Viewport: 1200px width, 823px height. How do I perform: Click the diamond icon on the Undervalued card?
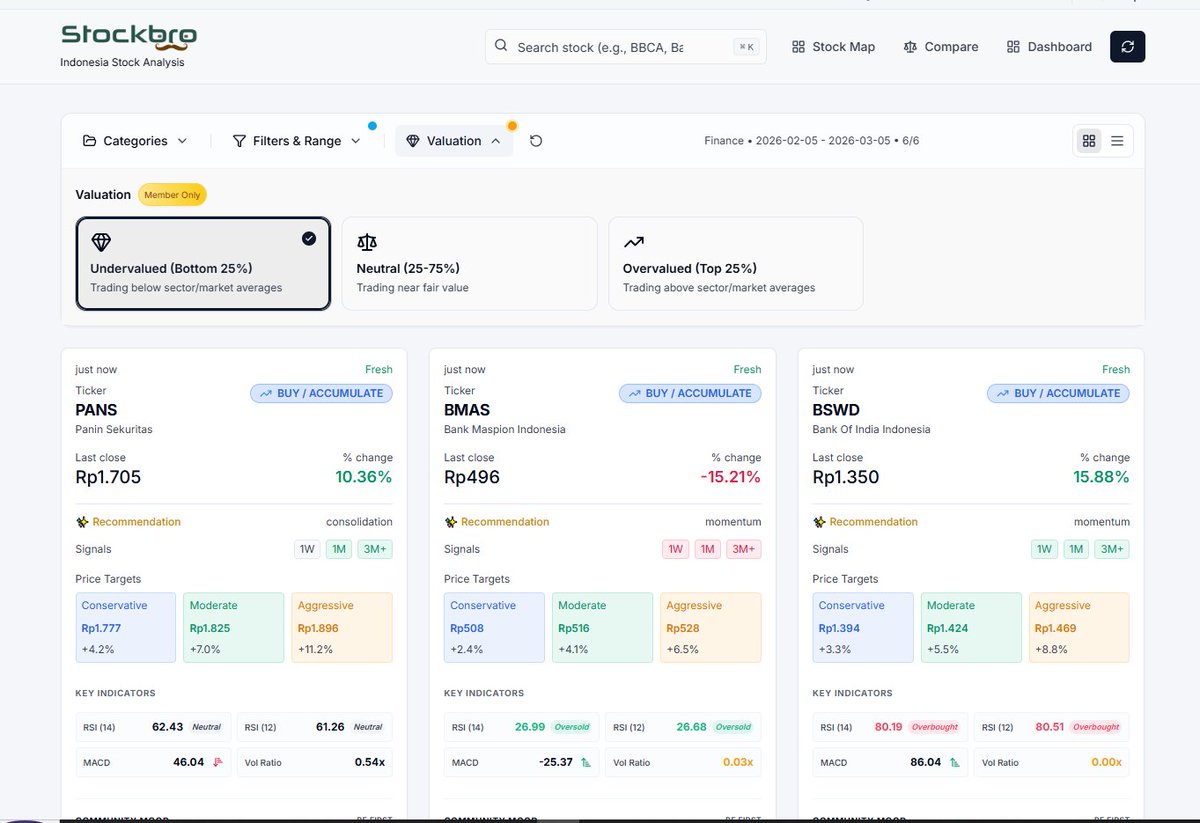coord(100,242)
